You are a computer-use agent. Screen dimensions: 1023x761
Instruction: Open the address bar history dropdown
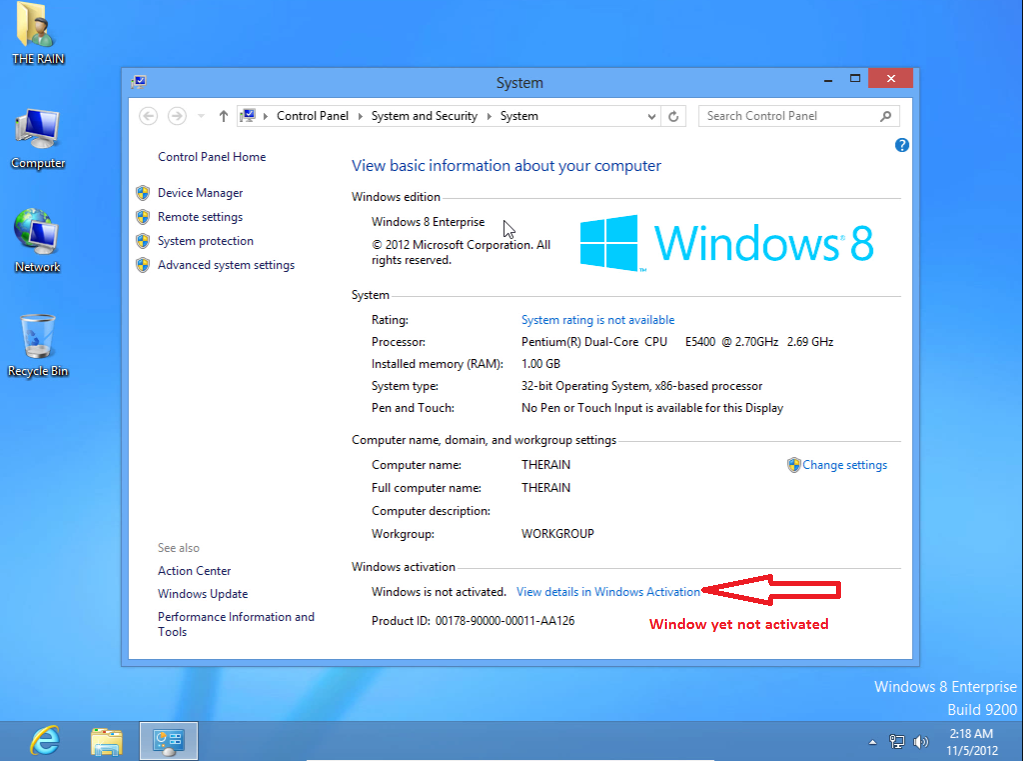651,116
